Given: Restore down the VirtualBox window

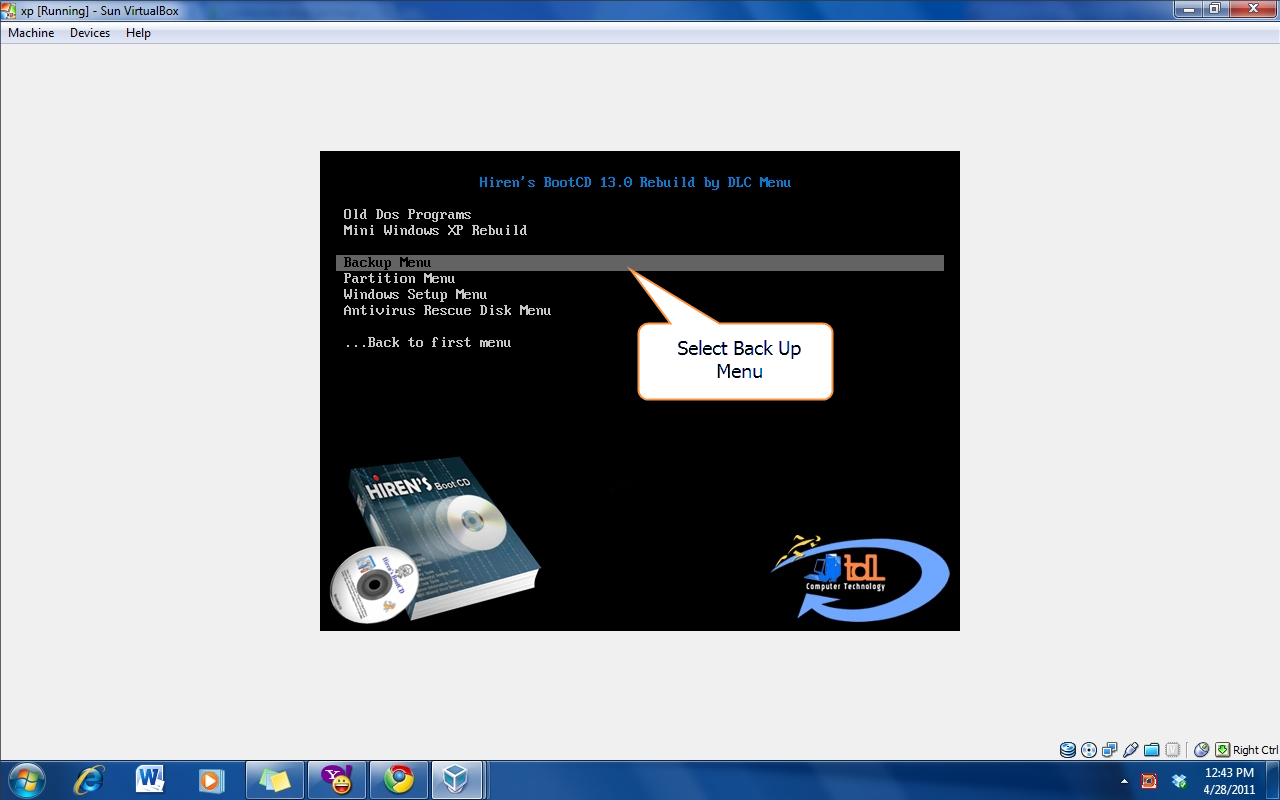Looking at the screenshot, I should click(1214, 8).
